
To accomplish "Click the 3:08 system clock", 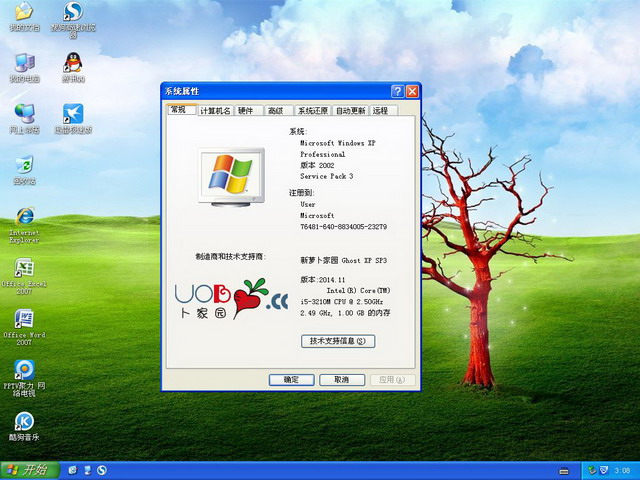I will [622, 471].
